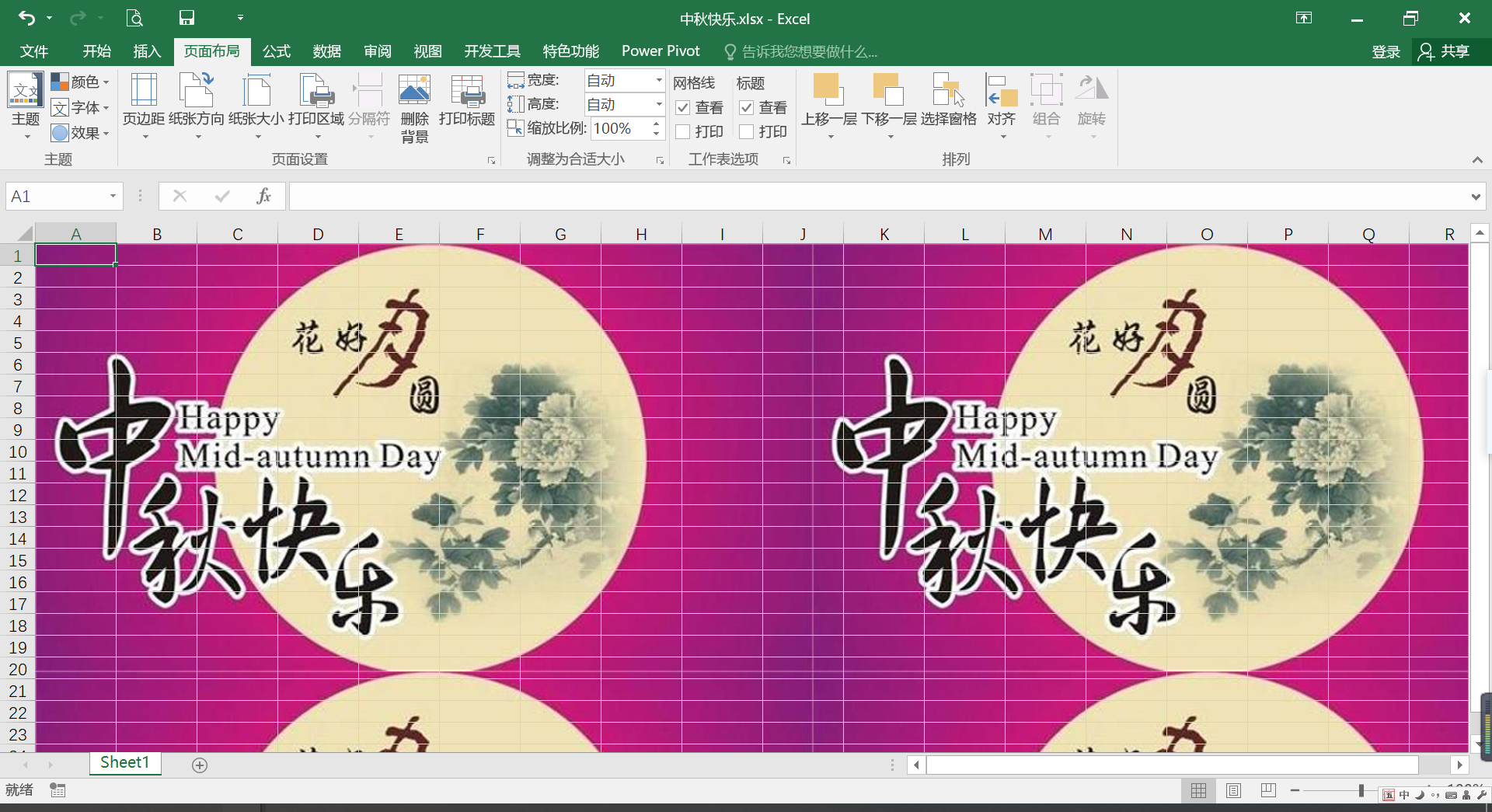Screen dimensions: 1492x812
Task: Switch to the Power Pivot tab
Action: pos(661,51)
